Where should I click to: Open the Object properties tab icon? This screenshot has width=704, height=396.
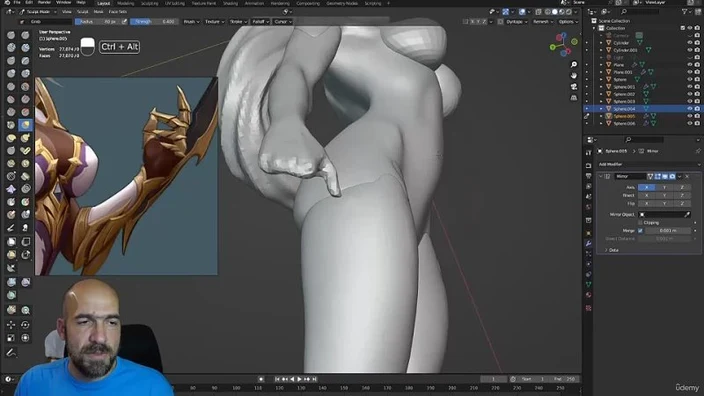tap(588, 233)
